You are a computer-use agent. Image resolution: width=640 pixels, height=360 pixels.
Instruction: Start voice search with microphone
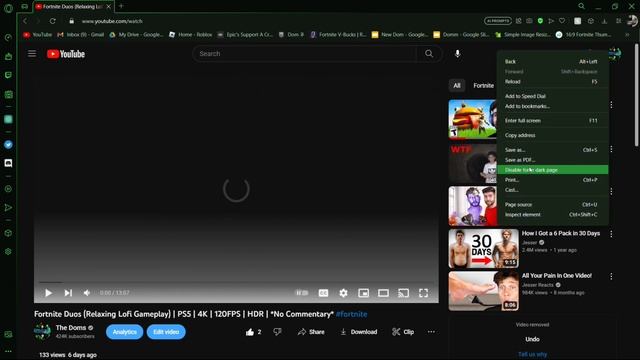click(x=458, y=53)
